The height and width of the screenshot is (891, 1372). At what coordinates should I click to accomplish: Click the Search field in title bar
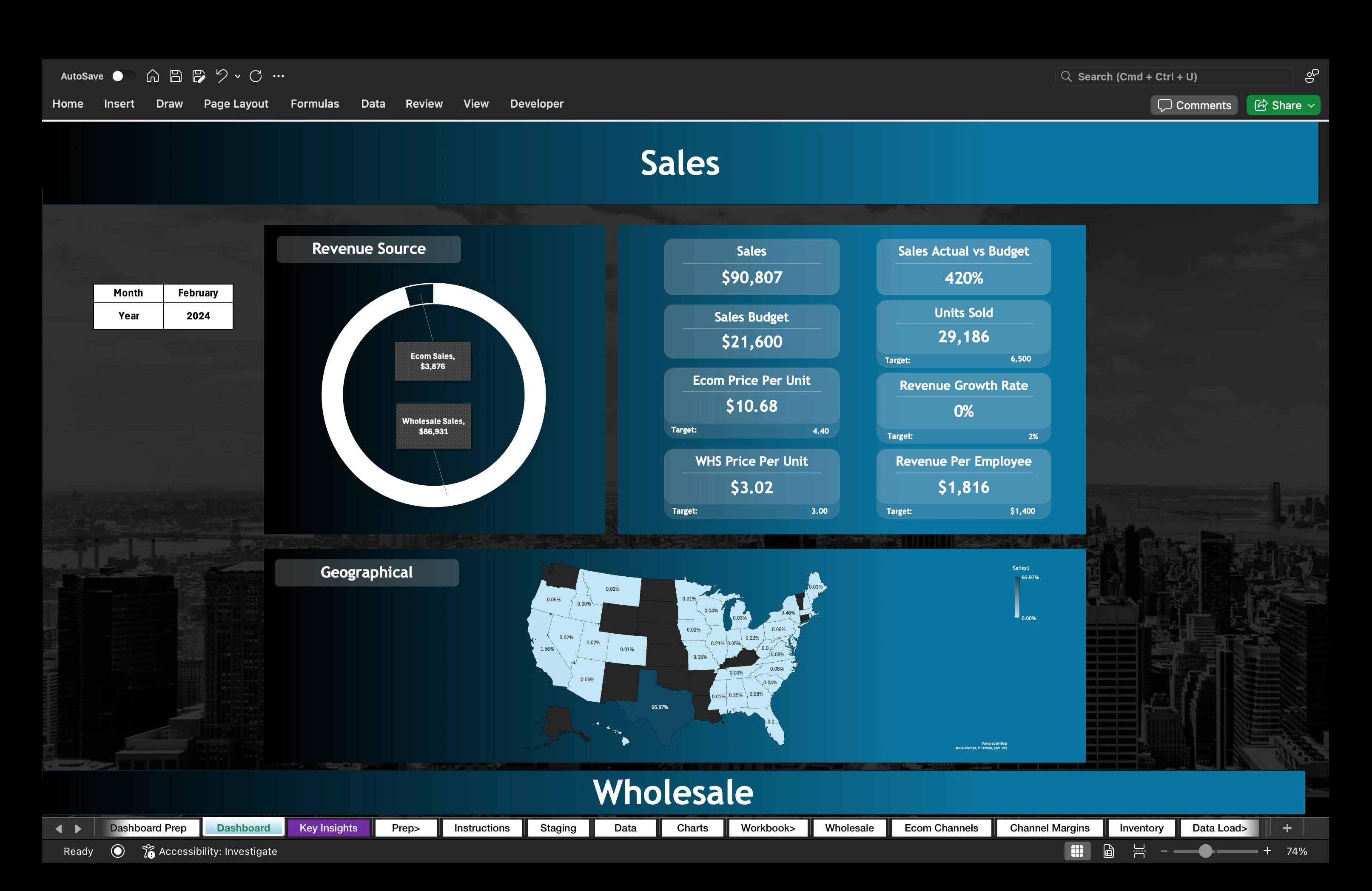tap(1174, 76)
